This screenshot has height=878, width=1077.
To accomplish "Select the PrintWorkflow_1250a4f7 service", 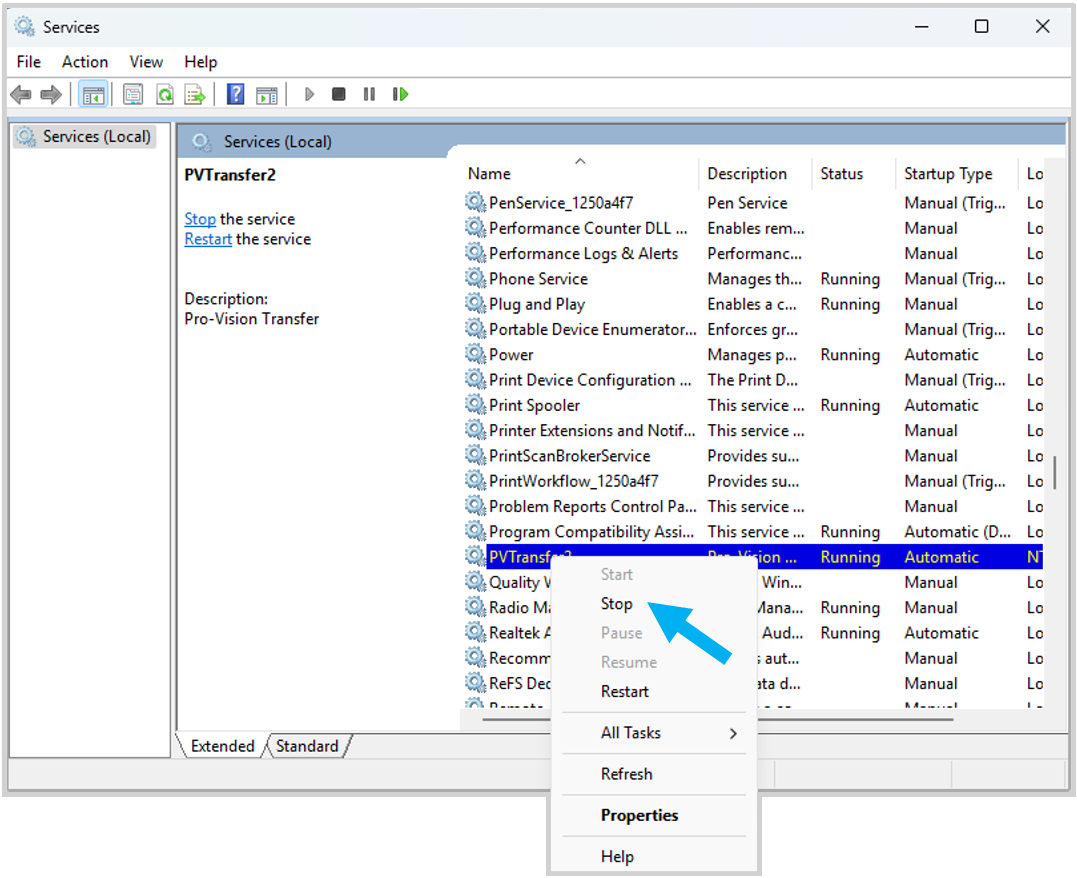I will point(753,481).
